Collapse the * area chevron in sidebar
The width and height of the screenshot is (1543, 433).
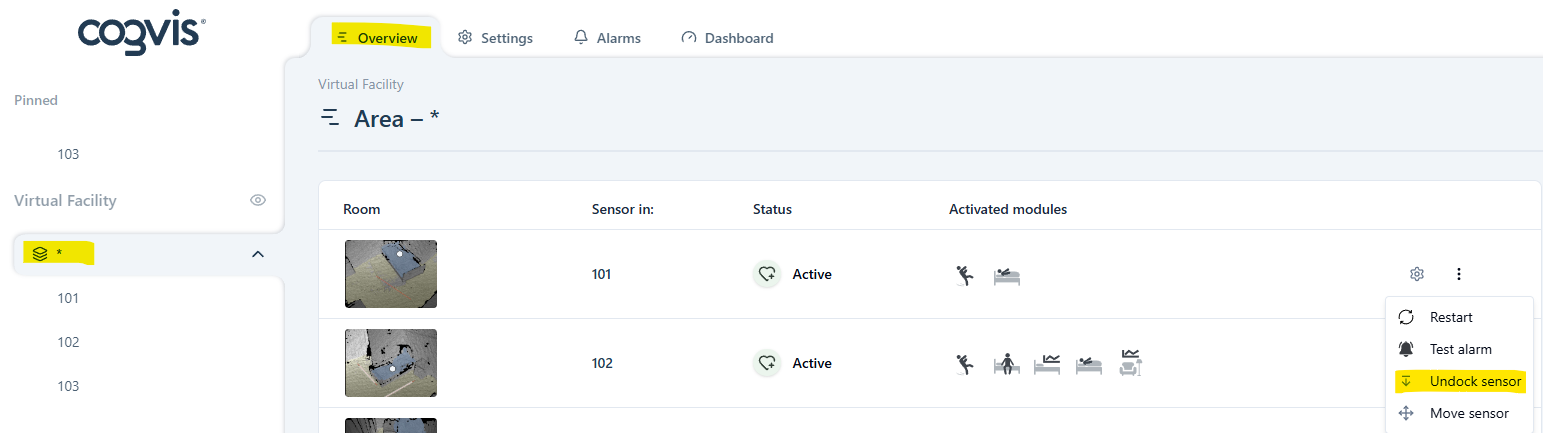coord(258,254)
